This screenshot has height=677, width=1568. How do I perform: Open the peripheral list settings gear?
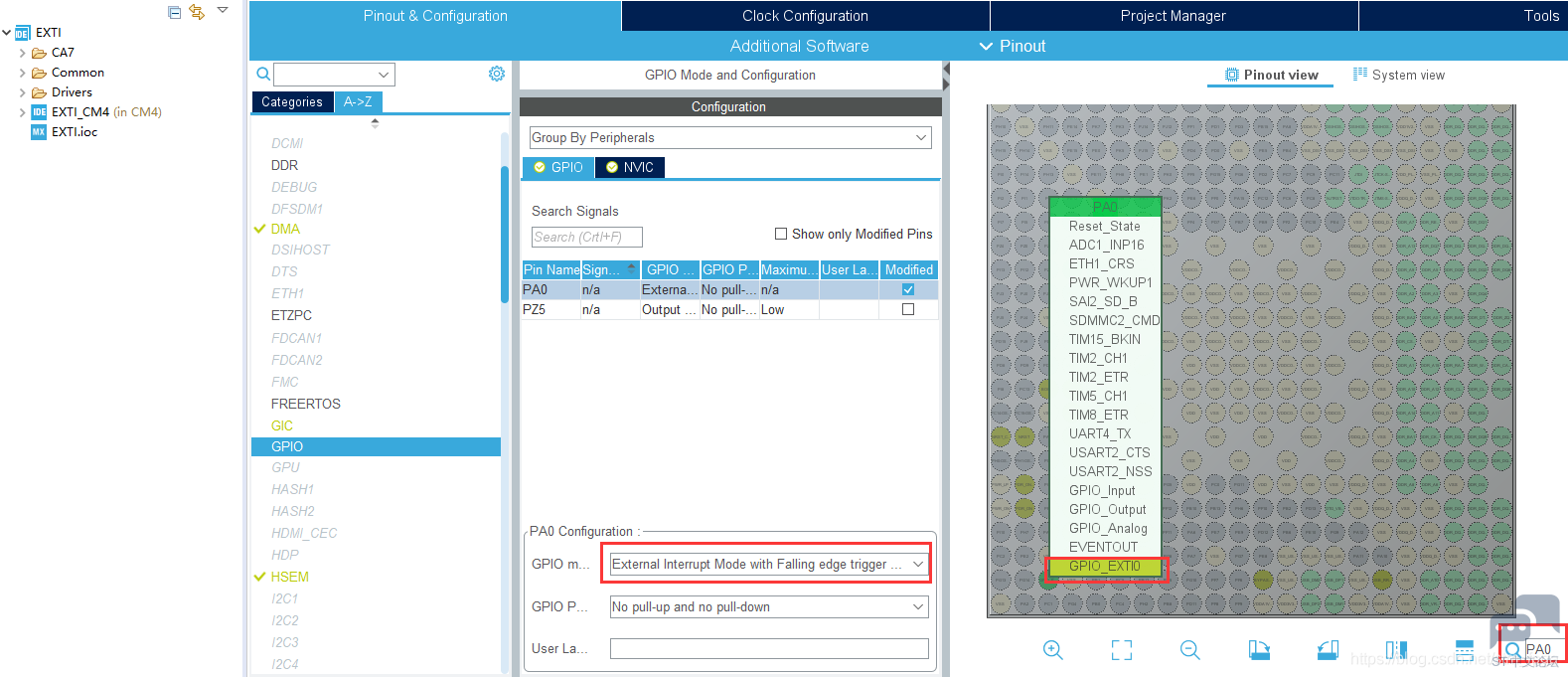497,74
